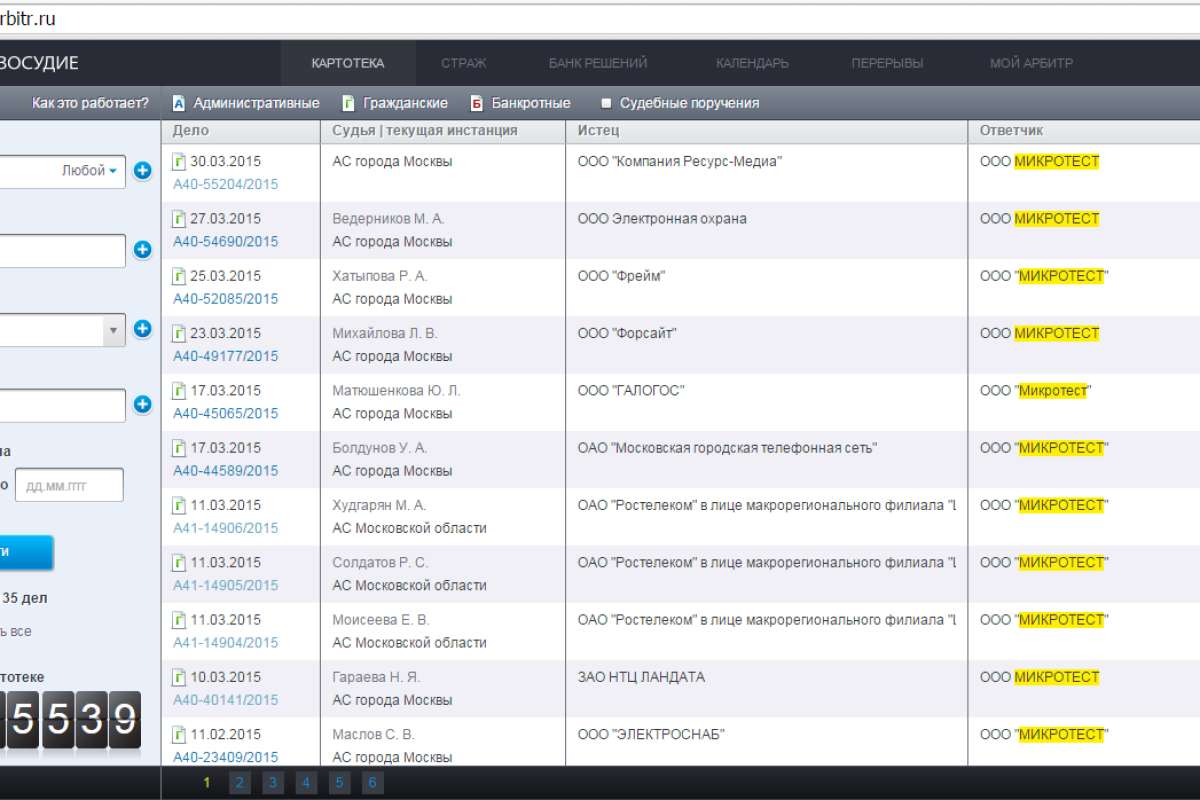The width and height of the screenshot is (1200, 800).
Task: Go to results page 4
Action: 306,783
